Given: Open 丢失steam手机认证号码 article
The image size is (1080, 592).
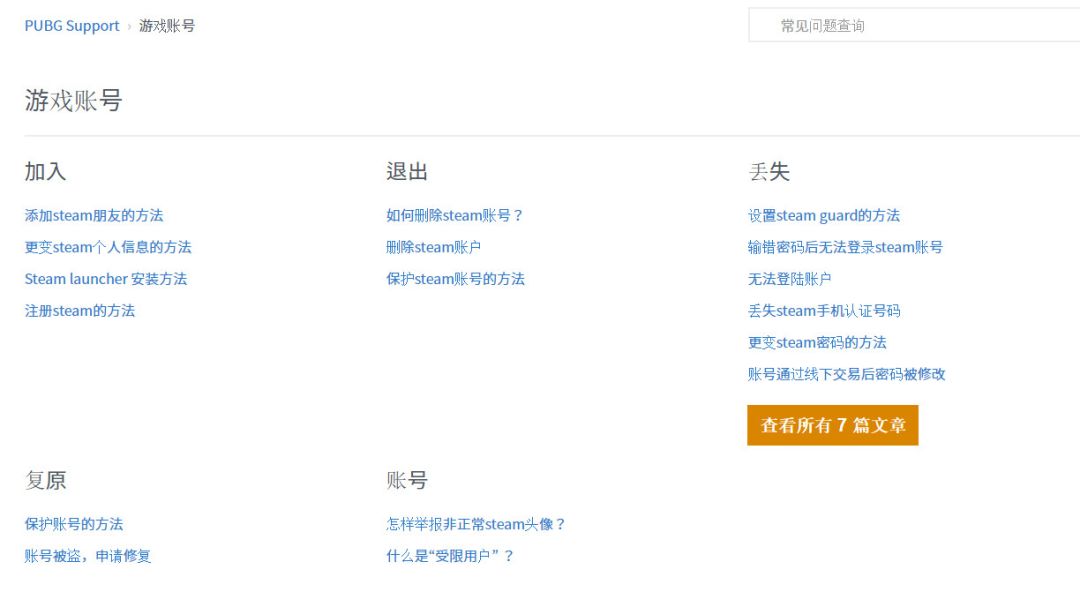Looking at the screenshot, I should [x=824, y=311].
